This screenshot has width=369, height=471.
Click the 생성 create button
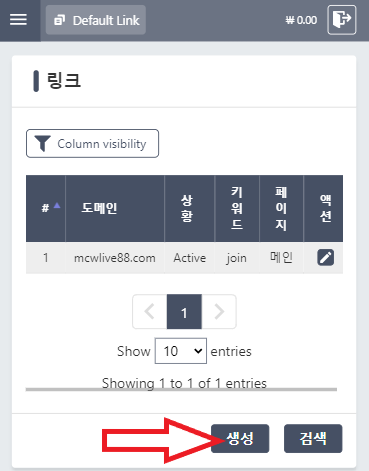(240, 438)
